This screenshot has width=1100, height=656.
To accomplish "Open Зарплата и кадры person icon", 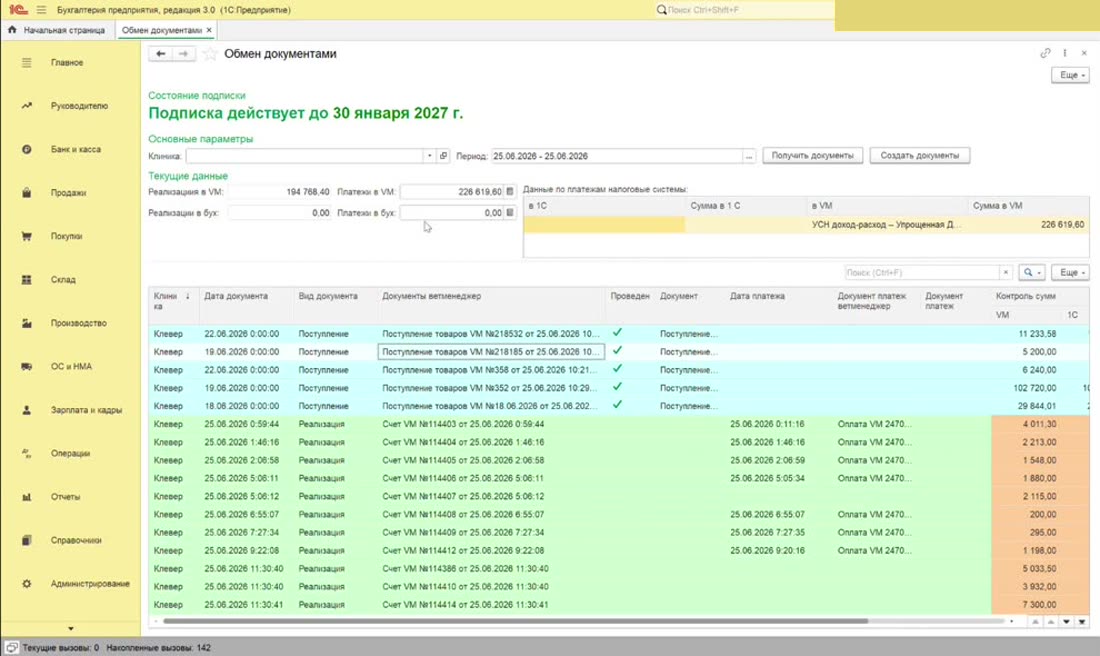I will click(x=27, y=410).
